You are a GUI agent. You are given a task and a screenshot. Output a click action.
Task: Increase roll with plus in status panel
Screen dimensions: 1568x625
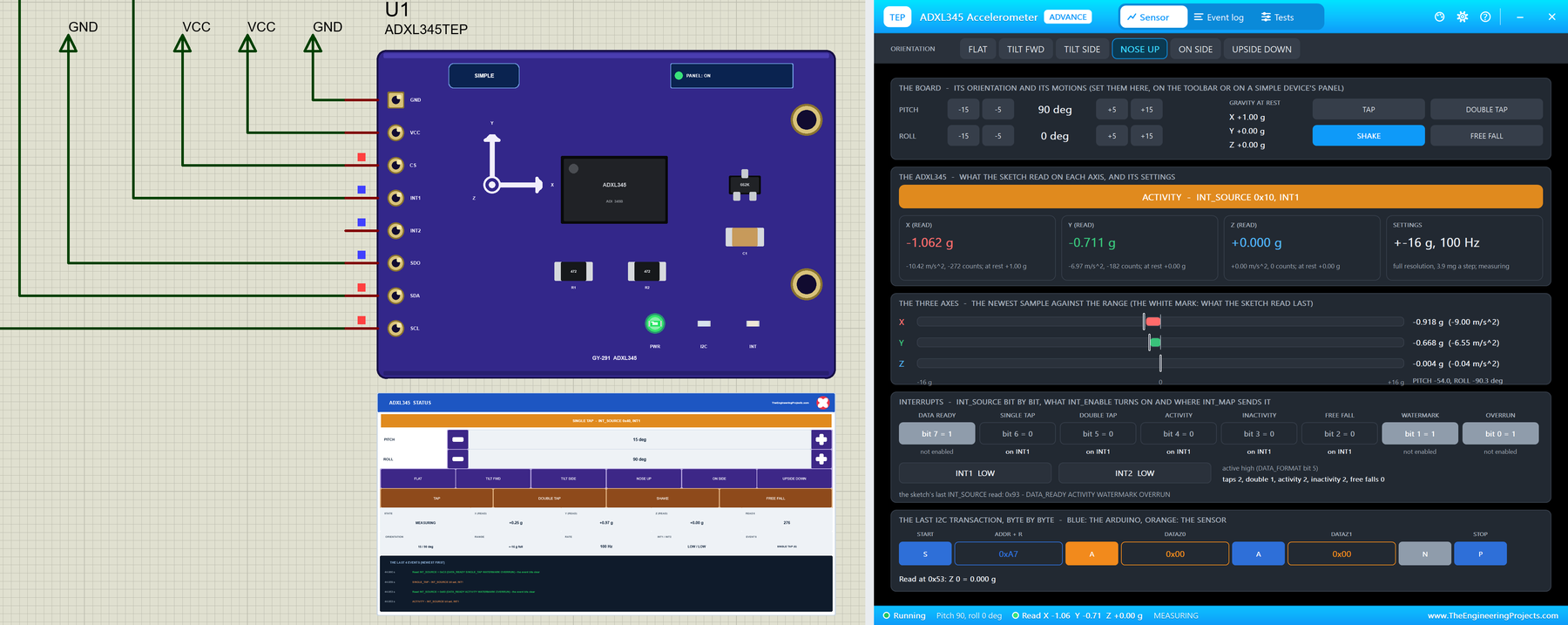(x=821, y=459)
